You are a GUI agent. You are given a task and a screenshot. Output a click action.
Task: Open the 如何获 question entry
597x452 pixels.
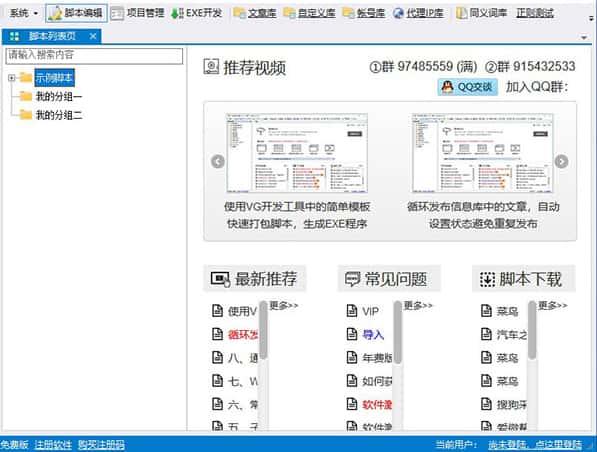coord(377,381)
